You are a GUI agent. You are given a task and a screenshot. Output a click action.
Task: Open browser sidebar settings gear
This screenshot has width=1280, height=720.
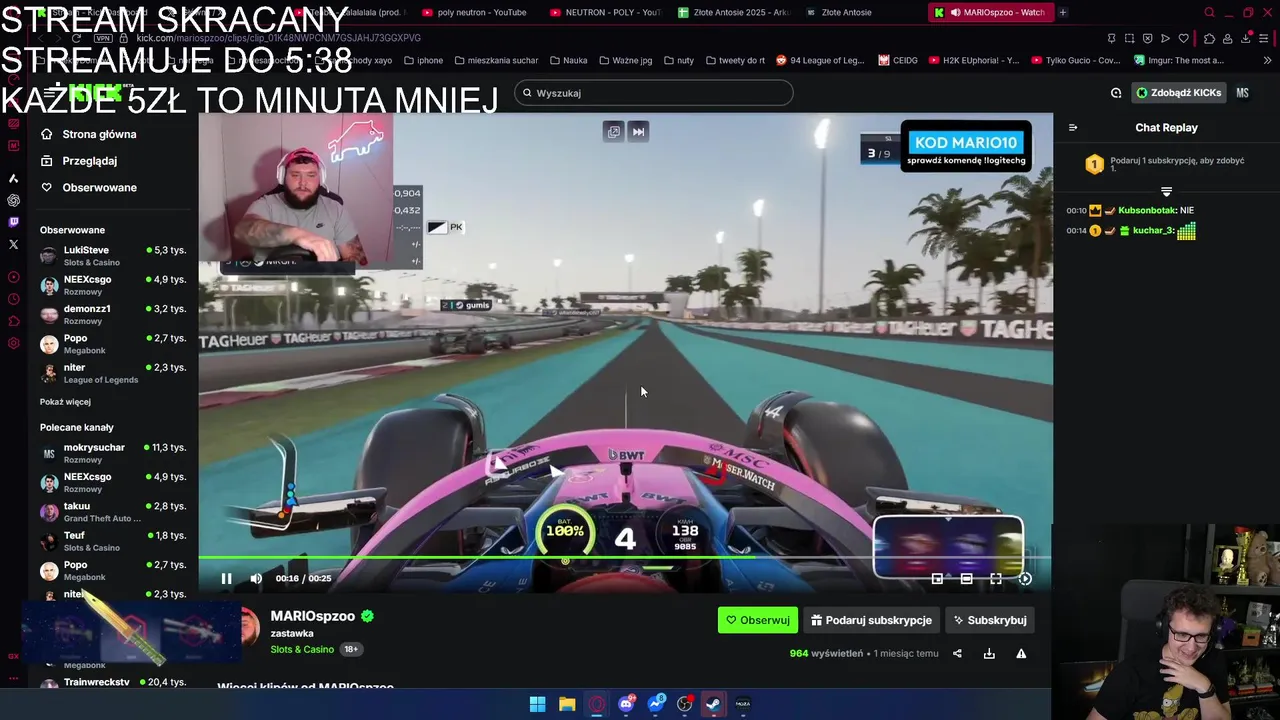pyautogui.click(x=13, y=343)
